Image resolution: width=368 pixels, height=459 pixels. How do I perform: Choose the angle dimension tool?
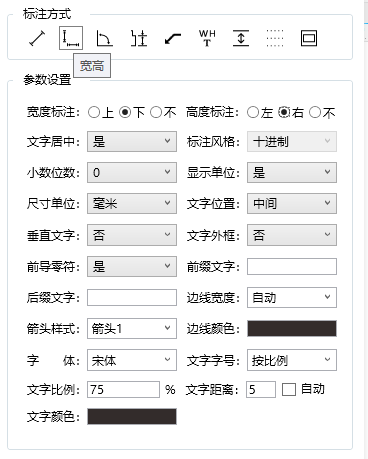coord(104,38)
